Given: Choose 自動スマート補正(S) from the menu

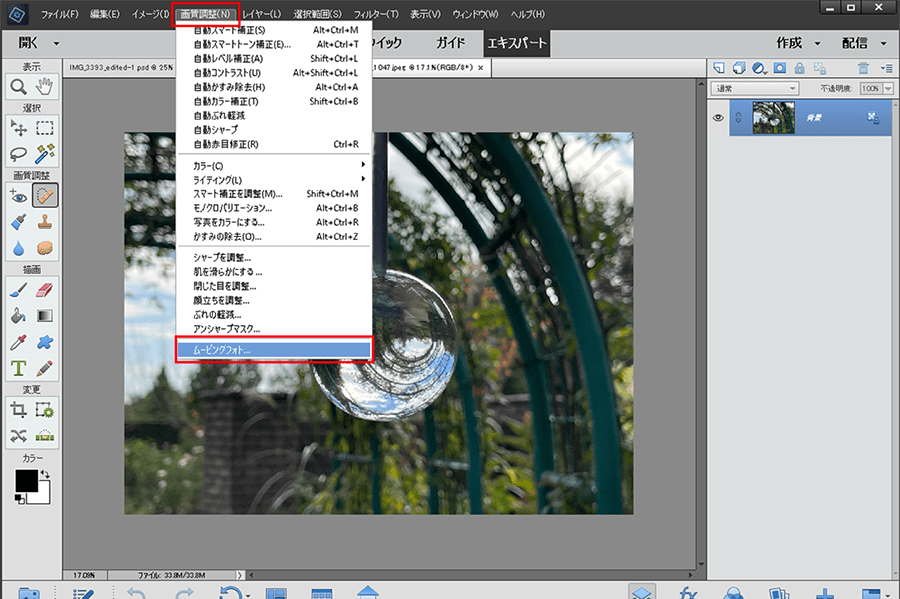Looking at the screenshot, I should tap(274, 30).
